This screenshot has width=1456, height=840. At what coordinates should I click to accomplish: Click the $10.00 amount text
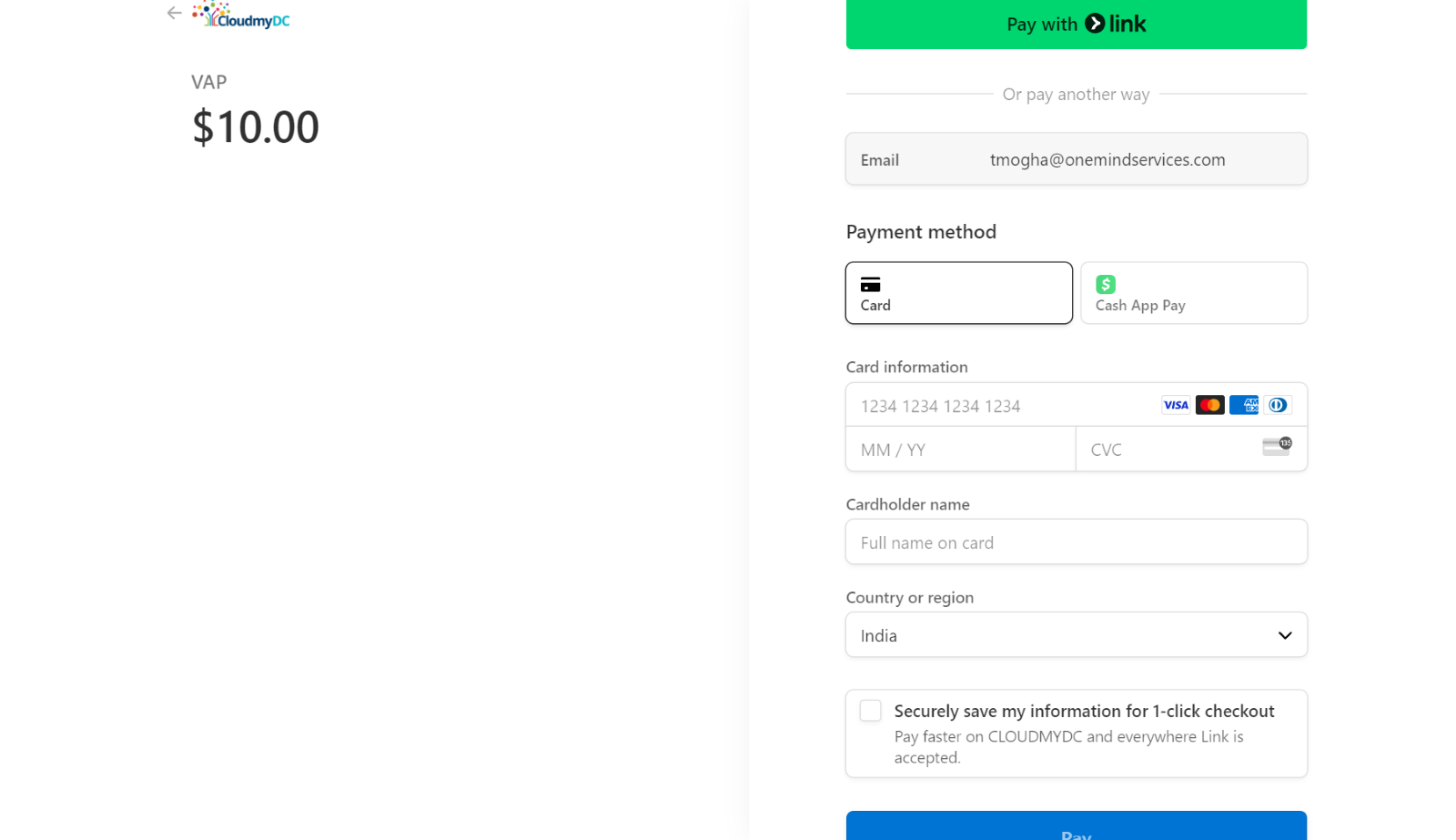256,127
